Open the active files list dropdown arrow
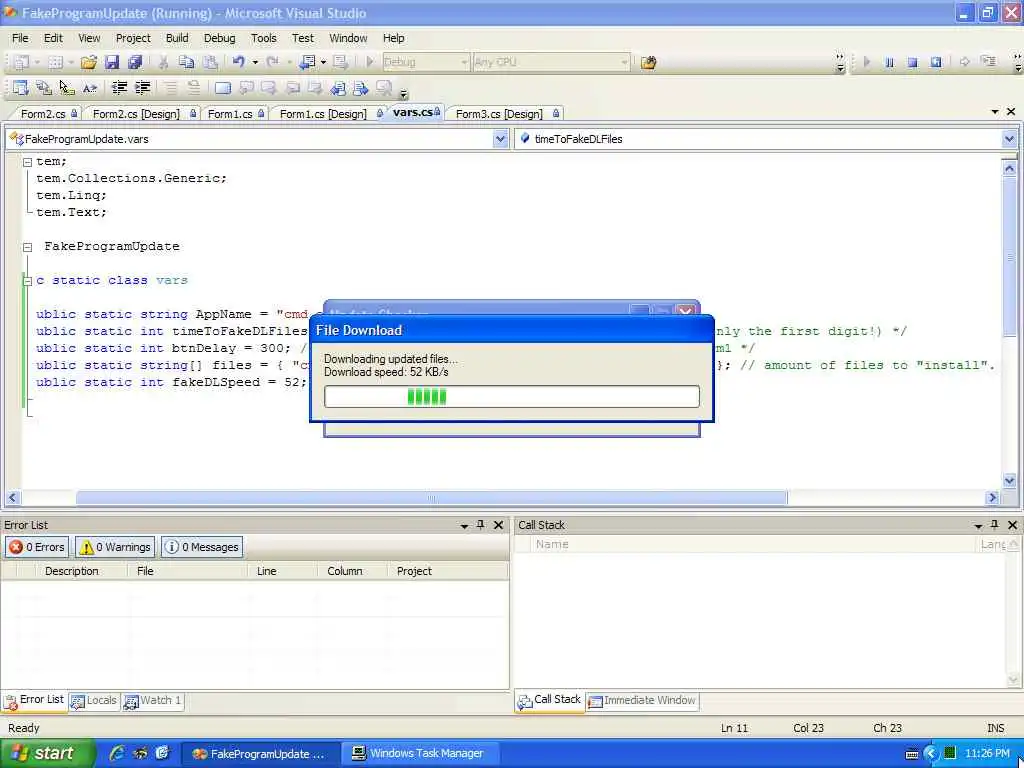 (995, 112)
